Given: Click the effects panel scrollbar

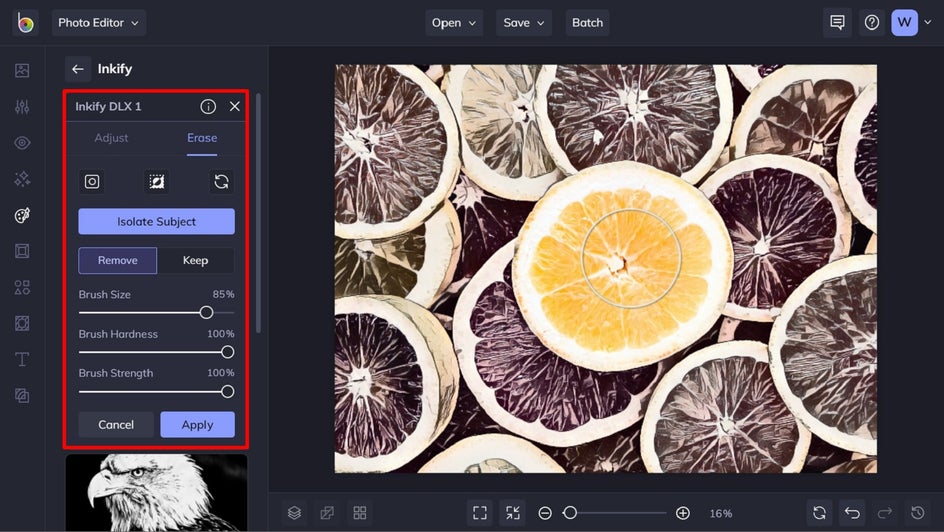Looking at the screenshot, I should coord(258,212).
